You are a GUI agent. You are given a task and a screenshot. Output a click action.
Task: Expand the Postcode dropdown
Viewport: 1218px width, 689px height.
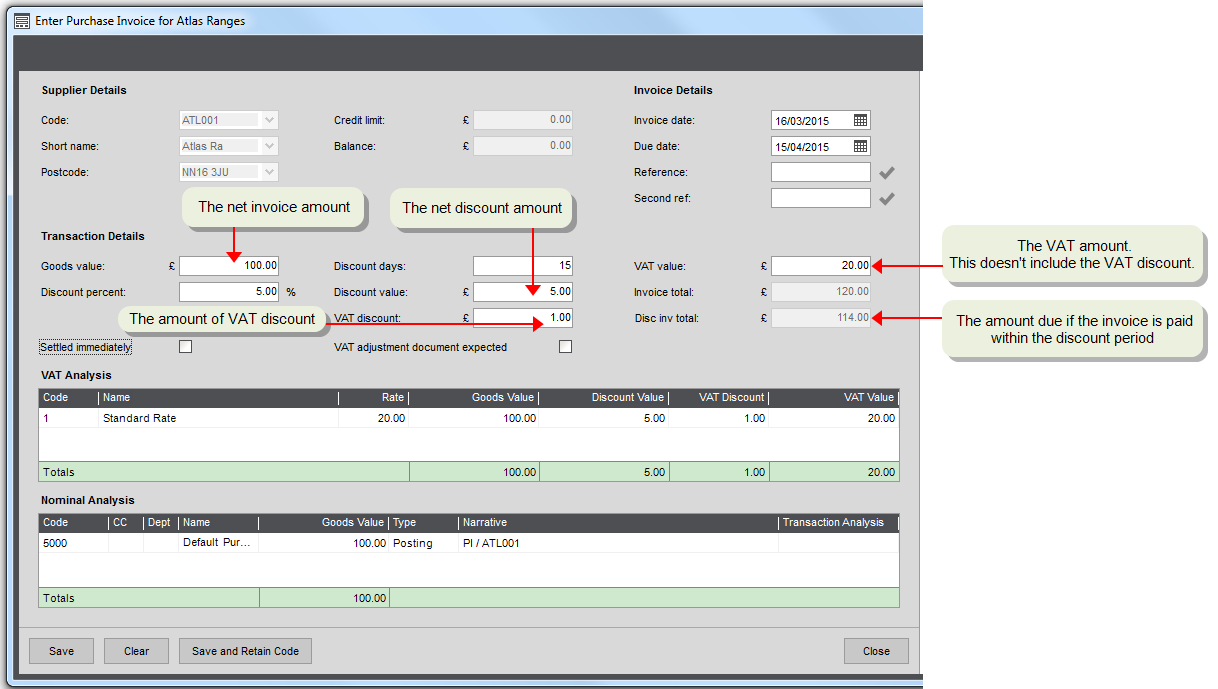pyautogui.click(x=269, y=172)
